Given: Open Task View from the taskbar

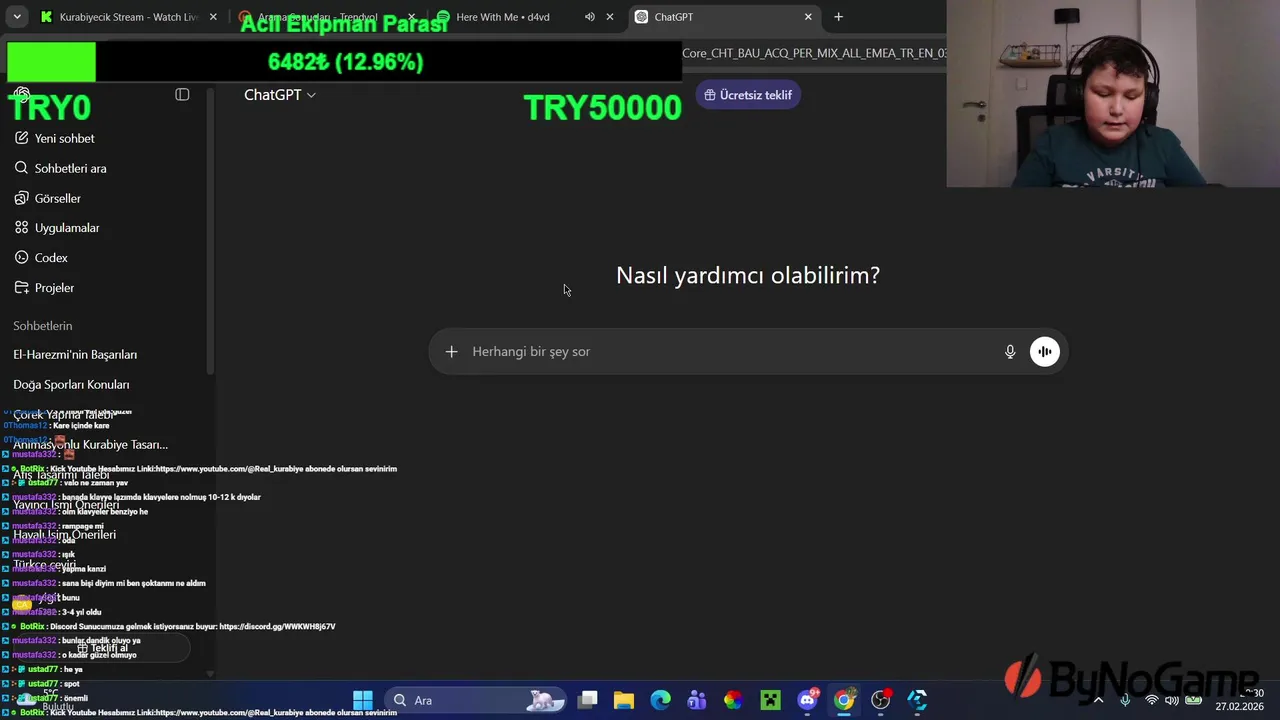Looking at the screenshot, I should (x=588, y=700).
